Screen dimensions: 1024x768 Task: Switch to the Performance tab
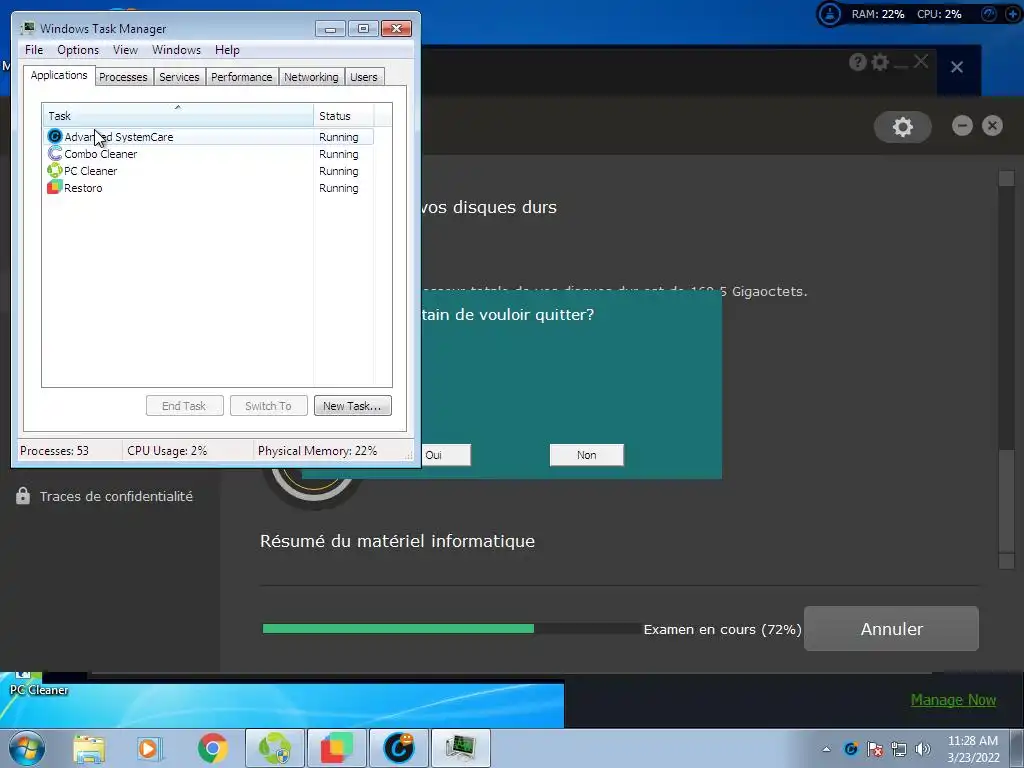[x=242, y=77]
